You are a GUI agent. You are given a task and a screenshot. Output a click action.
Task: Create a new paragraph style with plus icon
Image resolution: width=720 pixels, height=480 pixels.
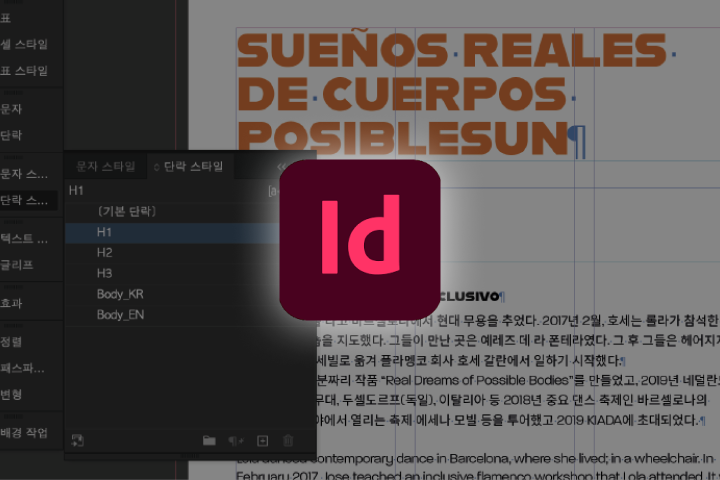pyautogui.click(x=263, y=441)
